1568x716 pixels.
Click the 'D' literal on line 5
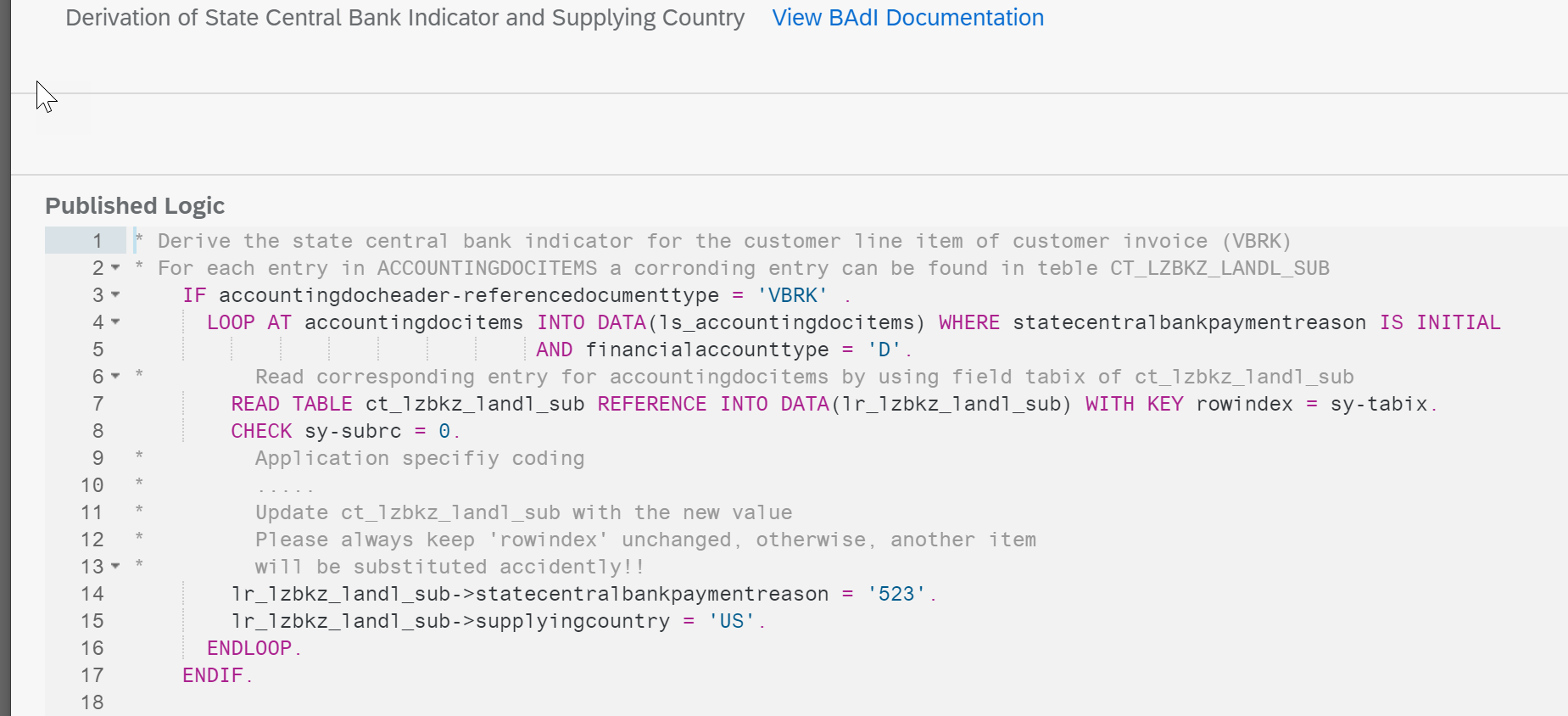(884, 350)
